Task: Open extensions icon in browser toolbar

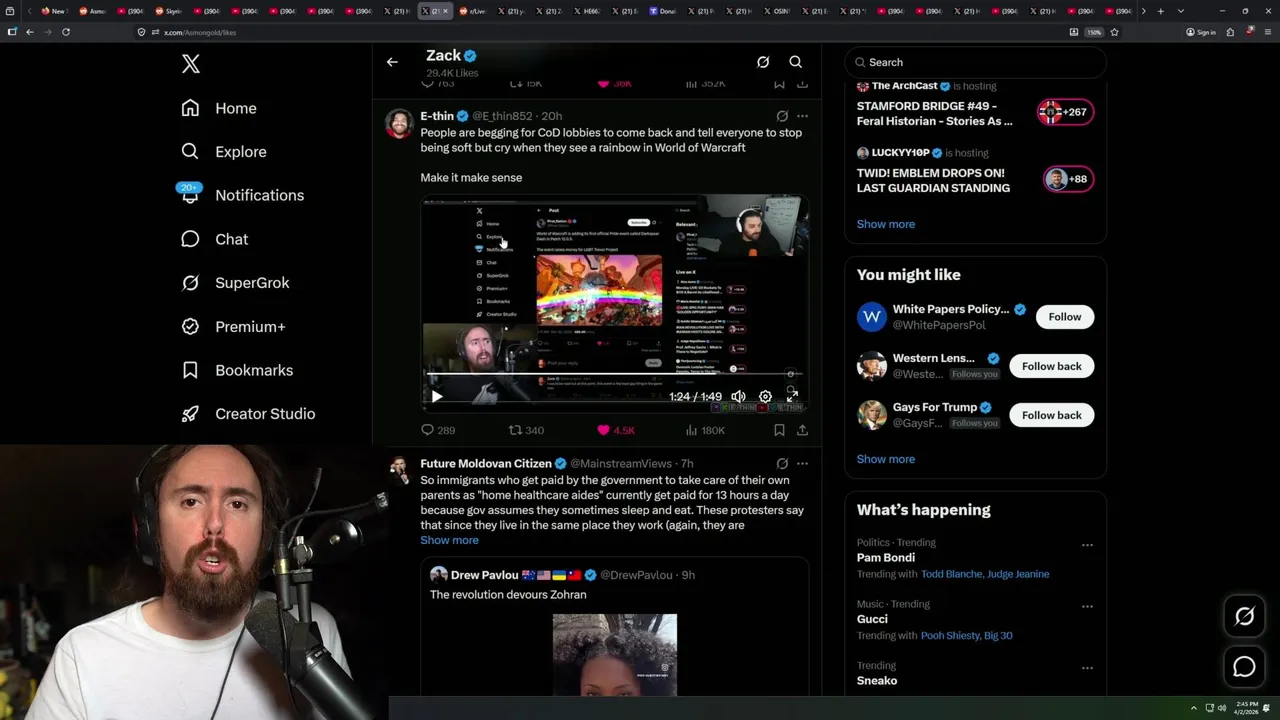Action: pos(1231,32)
